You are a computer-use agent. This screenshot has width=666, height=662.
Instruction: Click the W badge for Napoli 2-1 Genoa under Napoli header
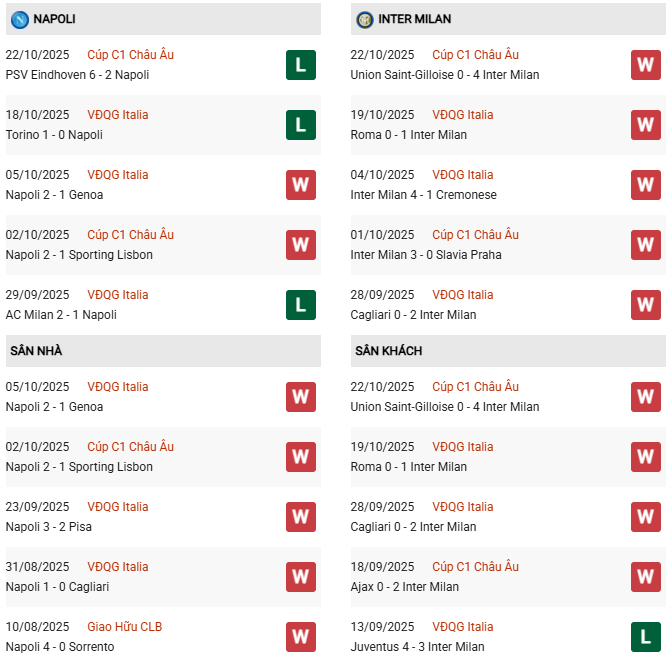pyautogui.click(x=300, y=185)
